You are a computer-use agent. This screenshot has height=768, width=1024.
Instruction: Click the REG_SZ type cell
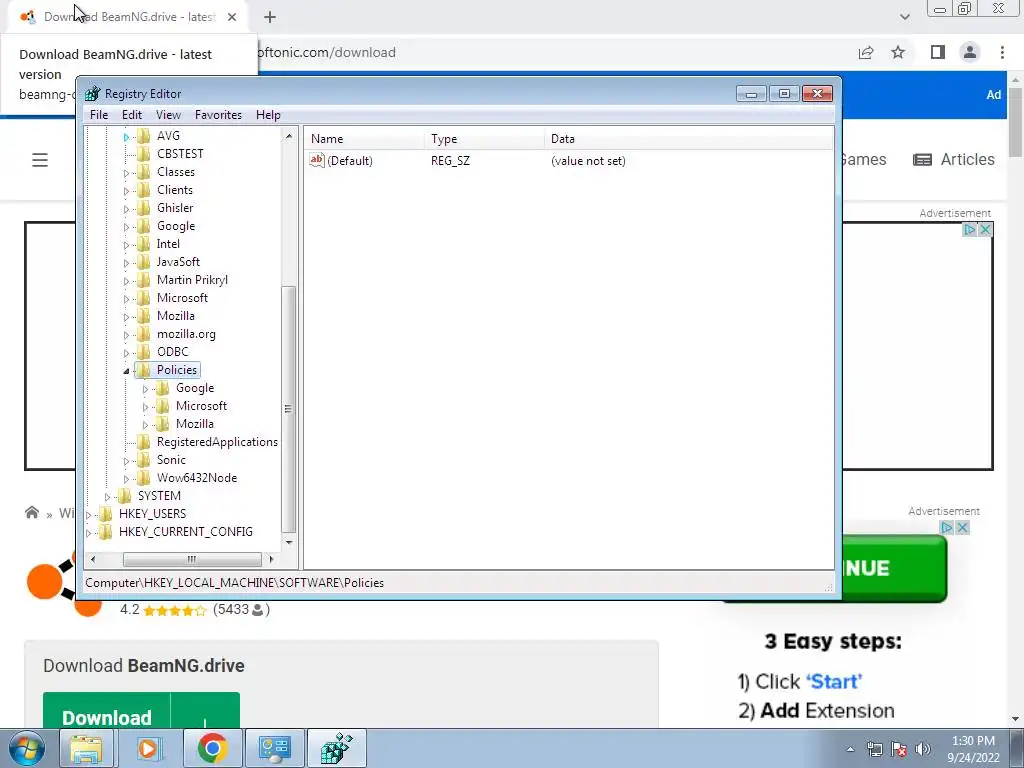click(x=450, y=161)
